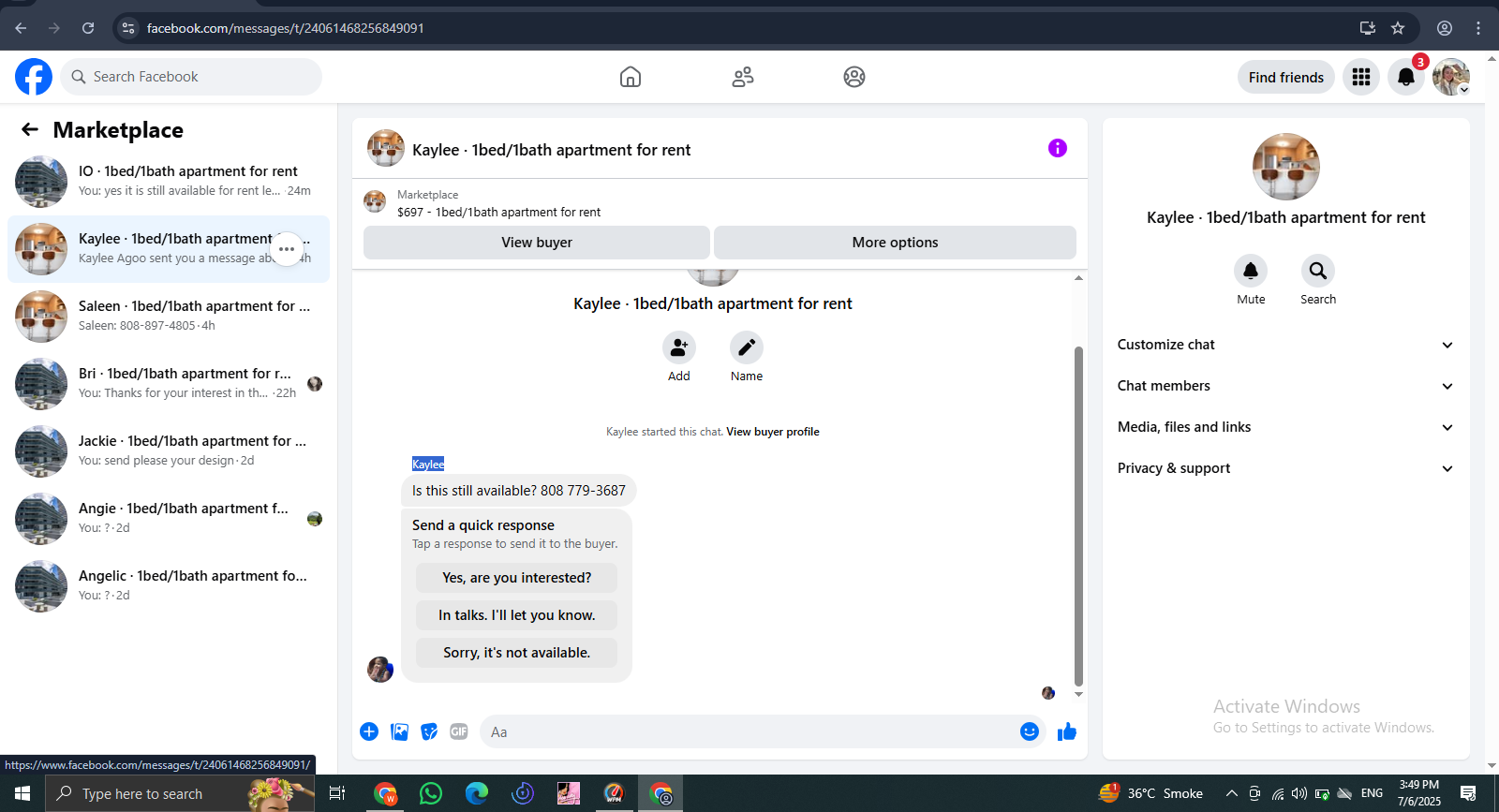The width and height of the screenshot is (1499, 812).
Task: Click the Facebook logo
Action: tap(34, 77)
